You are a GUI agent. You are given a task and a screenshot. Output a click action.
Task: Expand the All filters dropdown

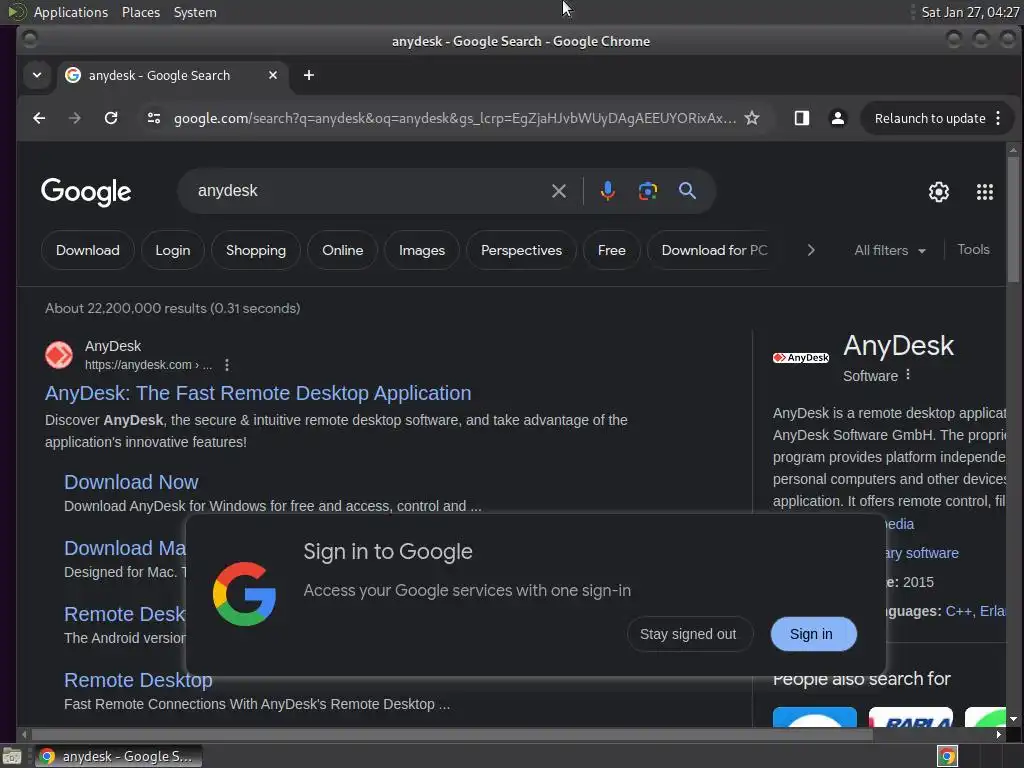pos(890,250)
